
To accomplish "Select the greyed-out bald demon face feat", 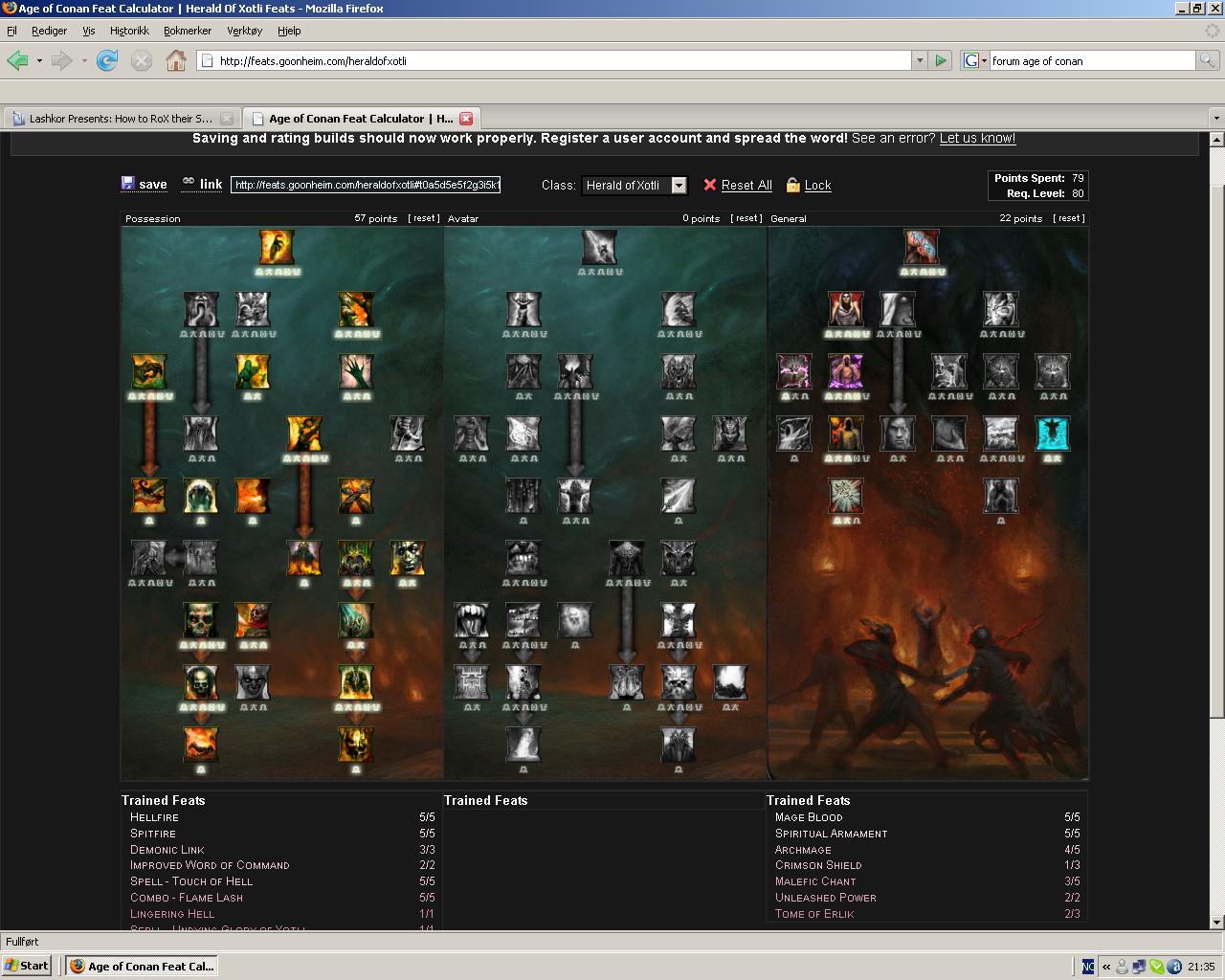I will point(253,682).
